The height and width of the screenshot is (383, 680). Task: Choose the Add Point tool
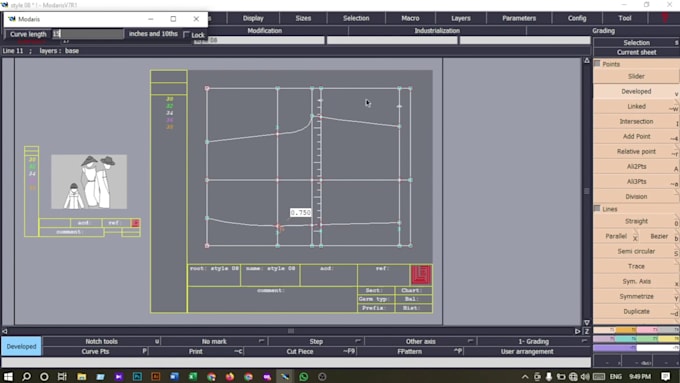(636, 136)
